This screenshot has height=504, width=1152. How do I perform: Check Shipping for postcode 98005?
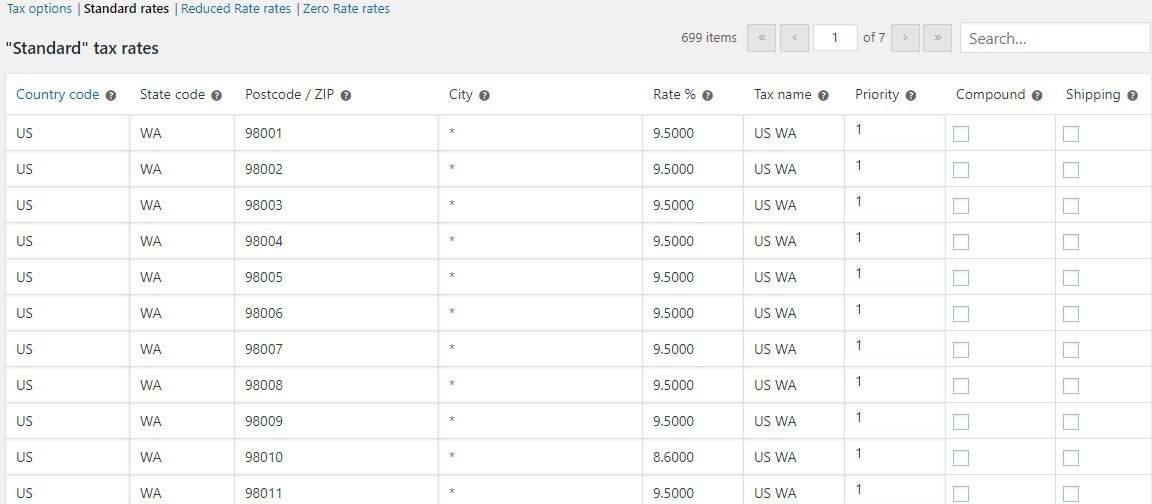click(x=1071, y=278)
